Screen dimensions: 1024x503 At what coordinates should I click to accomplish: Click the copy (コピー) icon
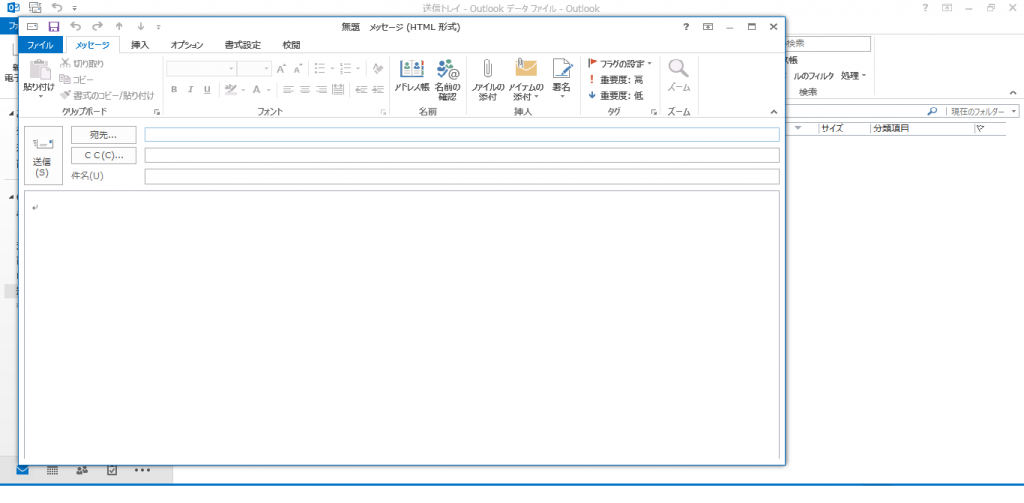65,79
